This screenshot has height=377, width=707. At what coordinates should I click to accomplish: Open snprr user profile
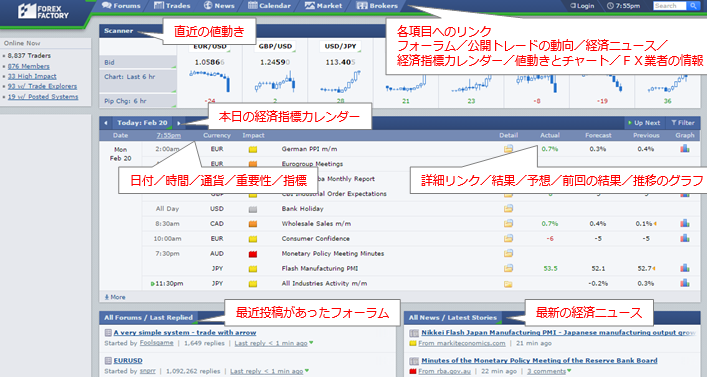click(x=147, y=371)
